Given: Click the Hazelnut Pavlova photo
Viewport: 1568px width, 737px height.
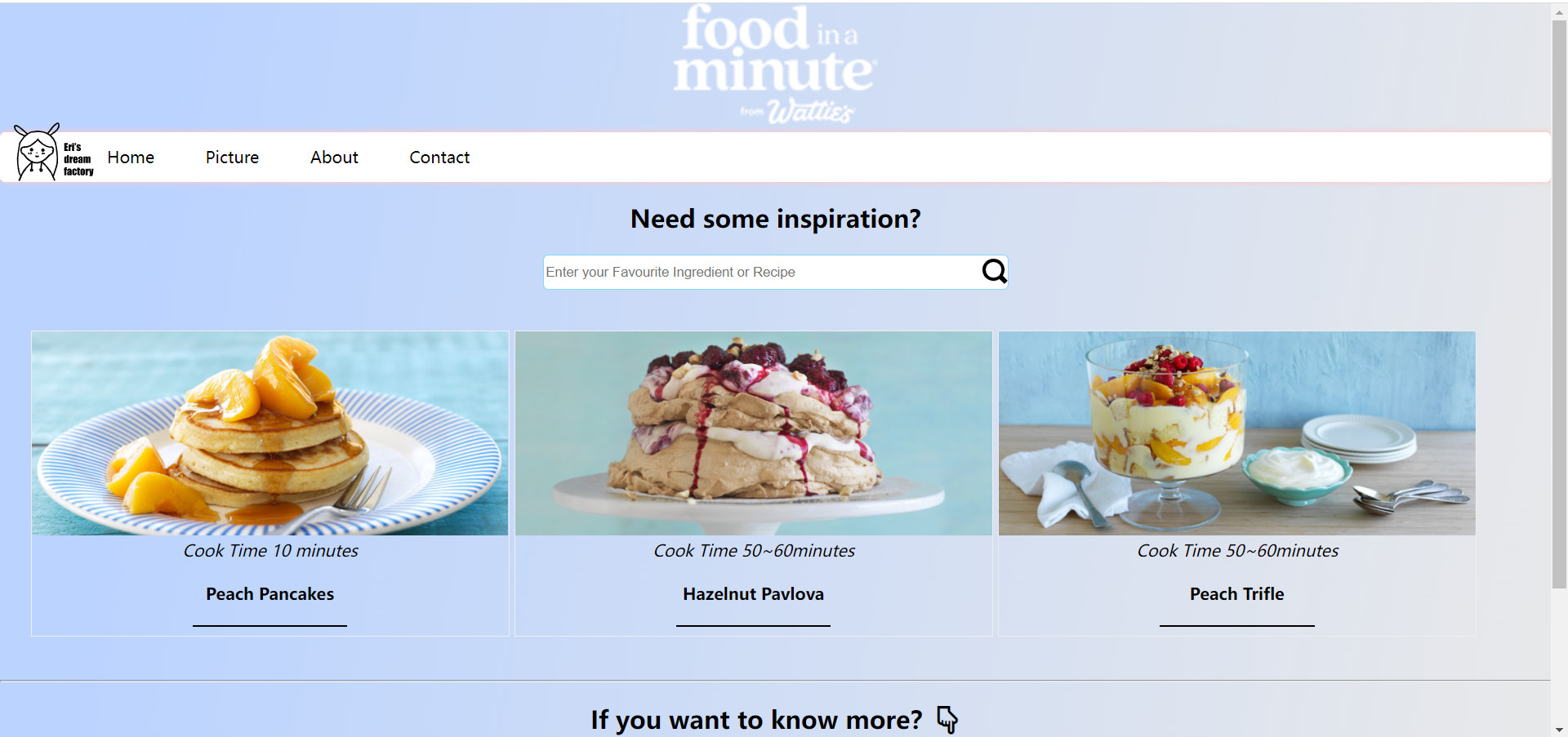Looking at the screenshot, I should point(753,433).
